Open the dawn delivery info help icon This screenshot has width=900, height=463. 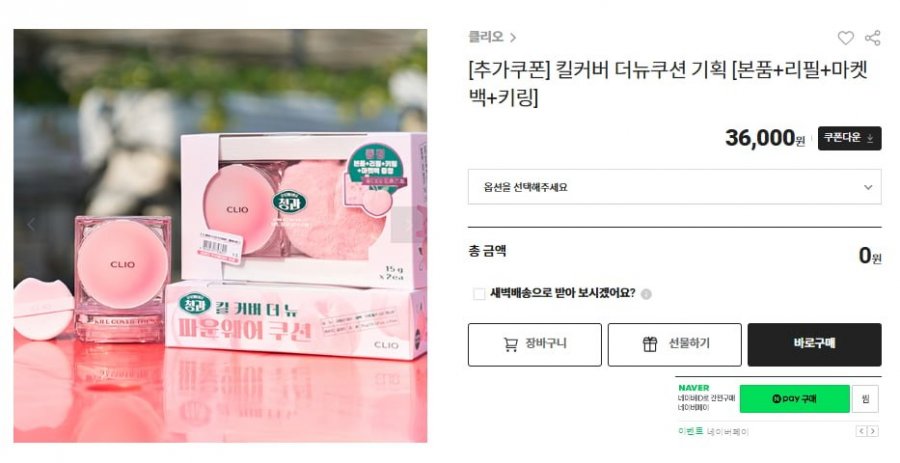pyautogui.click(x=646, y=294)
